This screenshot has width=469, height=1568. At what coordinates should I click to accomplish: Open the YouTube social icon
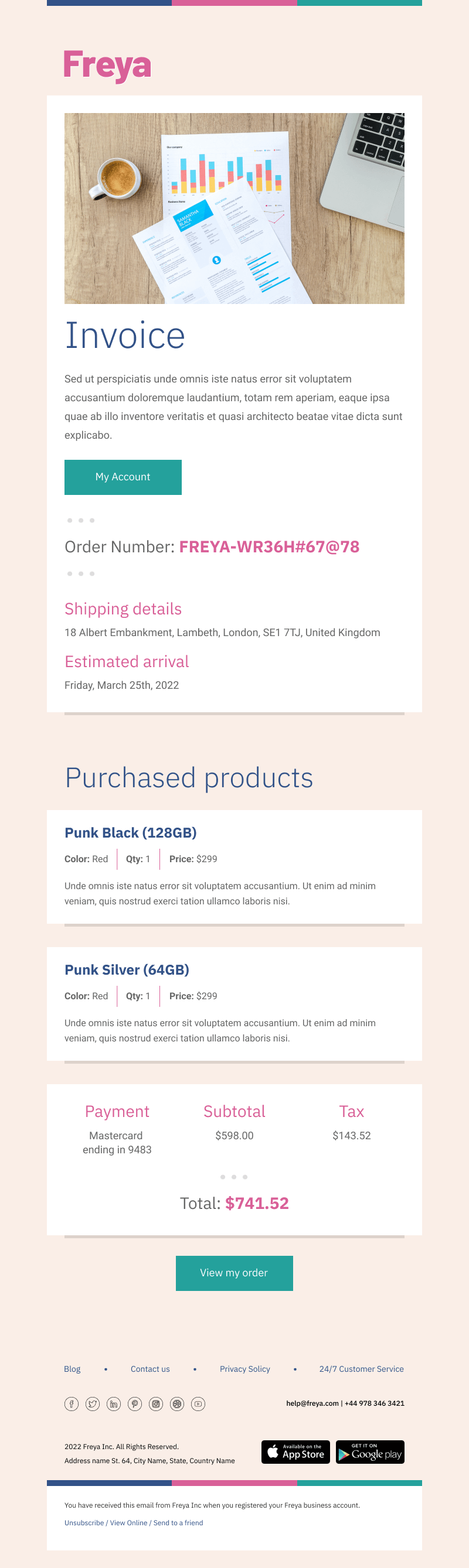[x=198, y=1403]
